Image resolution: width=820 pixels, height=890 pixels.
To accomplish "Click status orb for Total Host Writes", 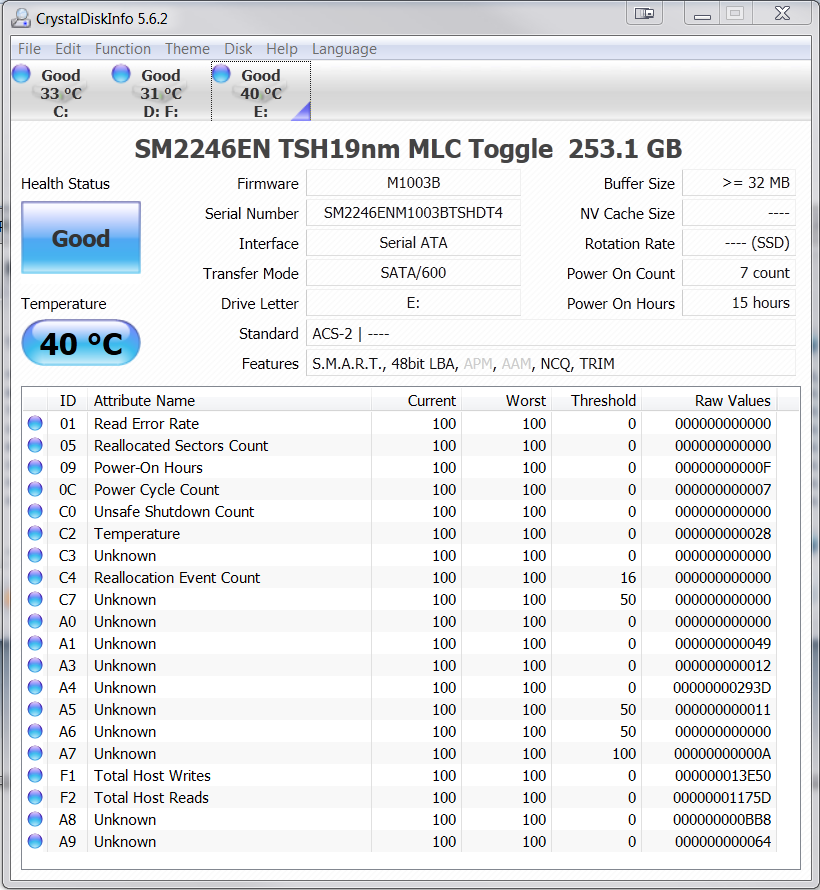I will click(35, 776).
